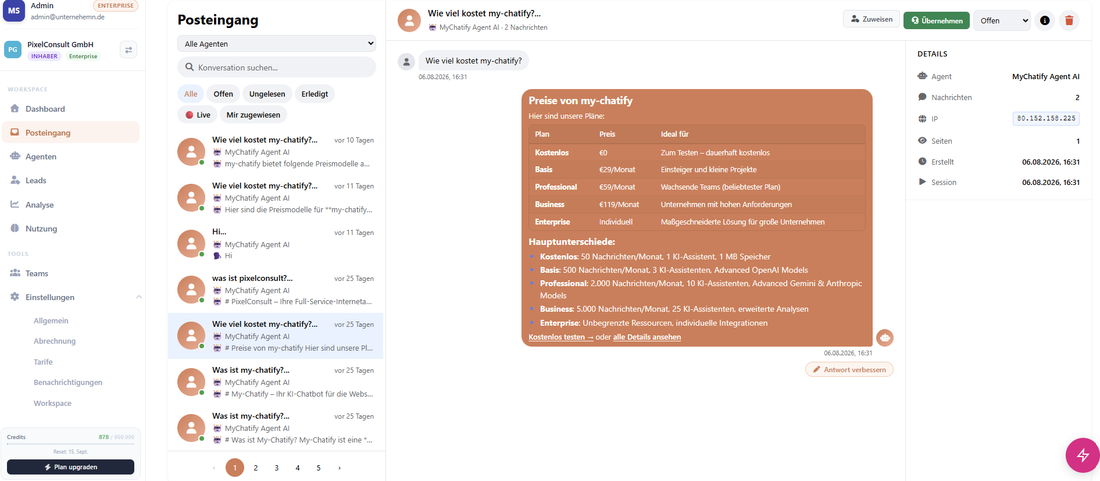
Task: Click the conversation header avatar
Action: click(x=409, y=20)
